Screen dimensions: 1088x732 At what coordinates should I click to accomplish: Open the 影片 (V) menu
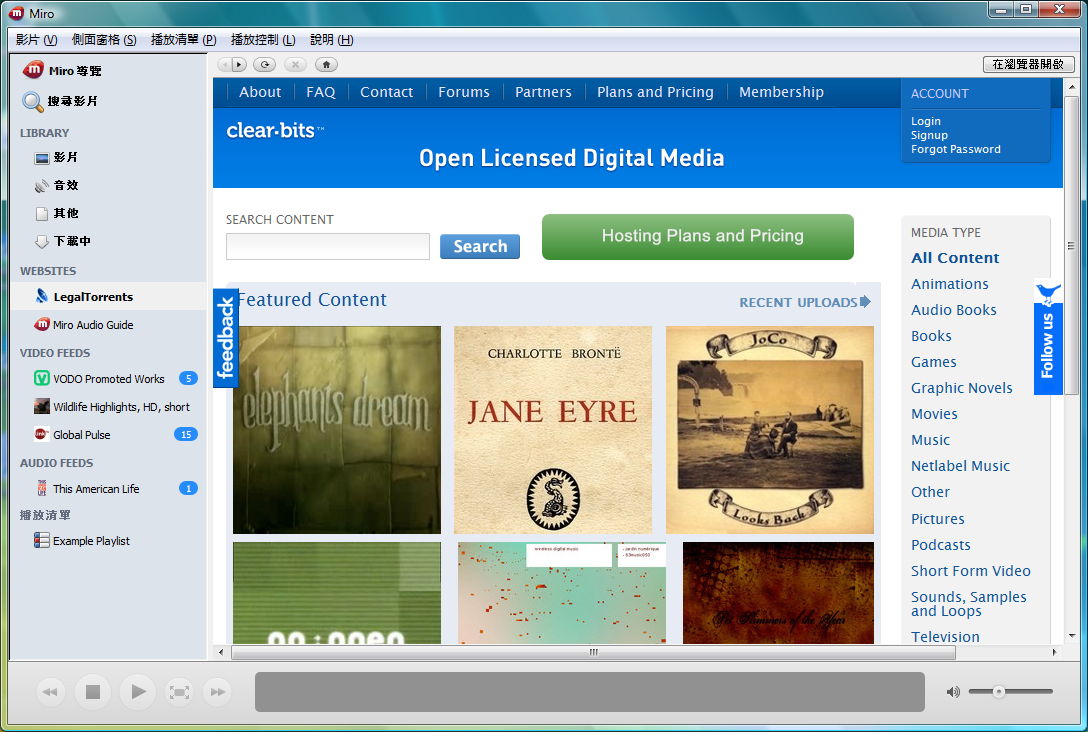click(x=37, y=40)
